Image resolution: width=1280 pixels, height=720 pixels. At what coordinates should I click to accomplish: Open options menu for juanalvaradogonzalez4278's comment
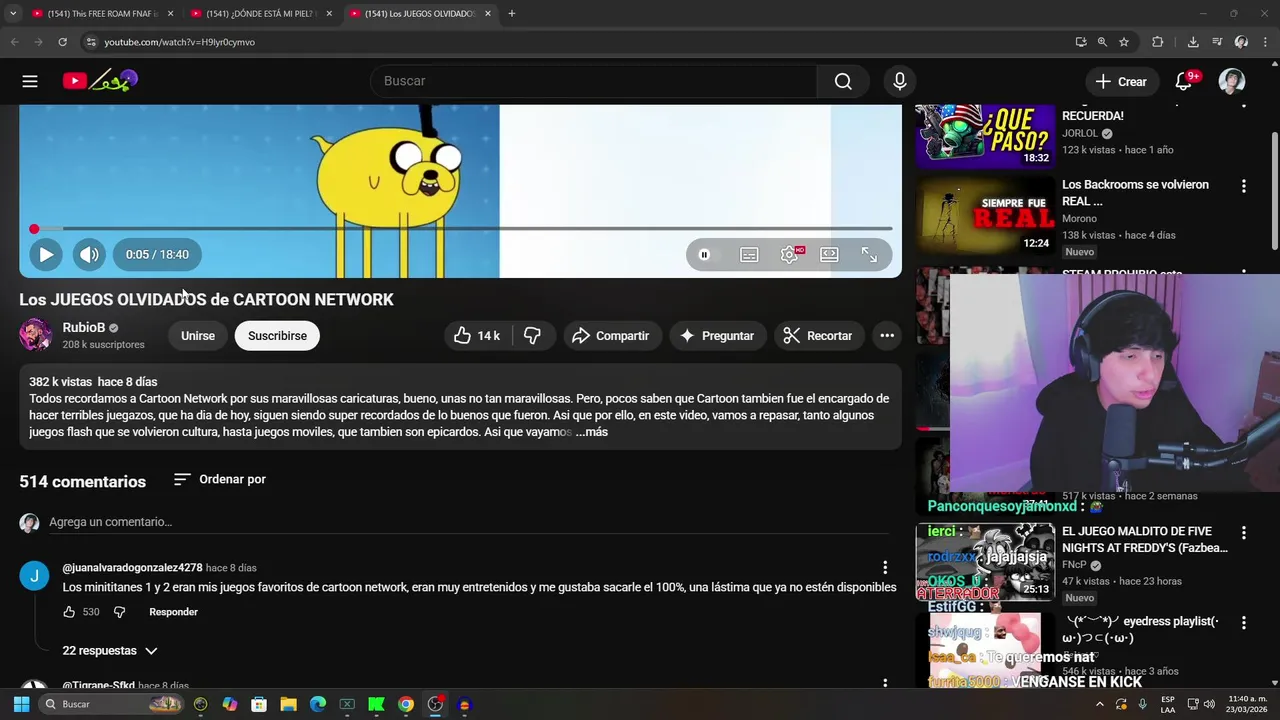click(x=885, y=568)
